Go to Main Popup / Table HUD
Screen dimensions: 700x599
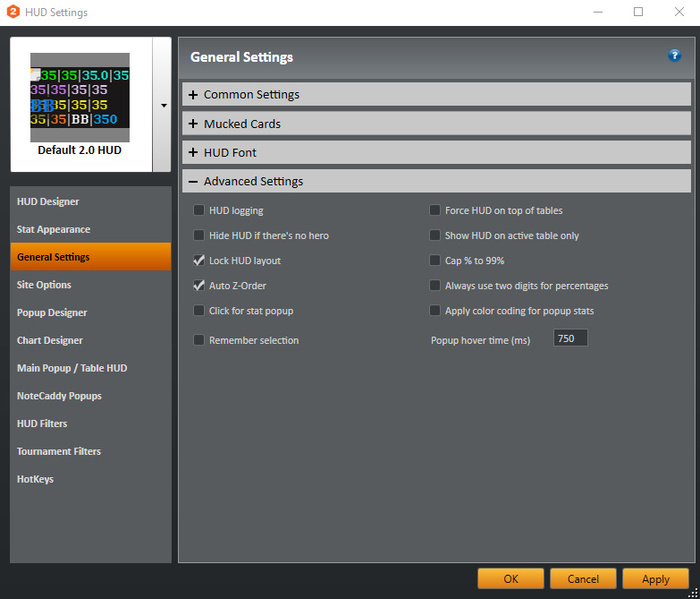point(90,368)
